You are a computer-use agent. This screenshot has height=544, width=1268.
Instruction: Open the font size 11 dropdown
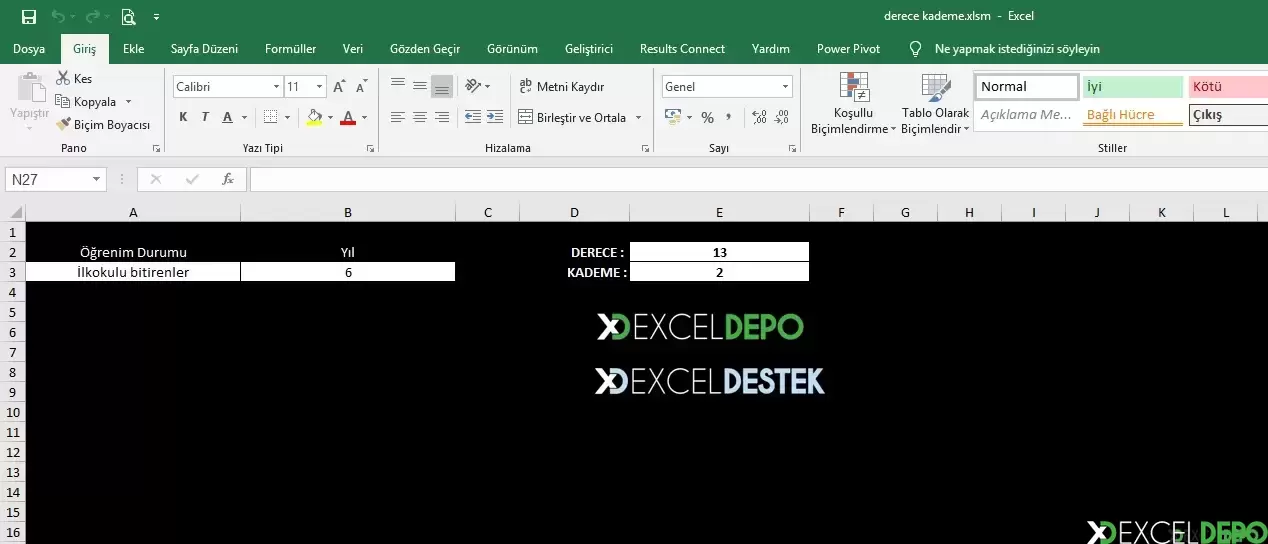[x=320, y=87]
